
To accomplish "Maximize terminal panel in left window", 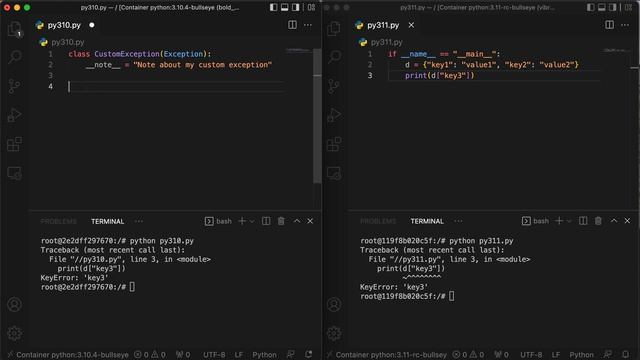I will pyautogui.click(x=297, y=221).
